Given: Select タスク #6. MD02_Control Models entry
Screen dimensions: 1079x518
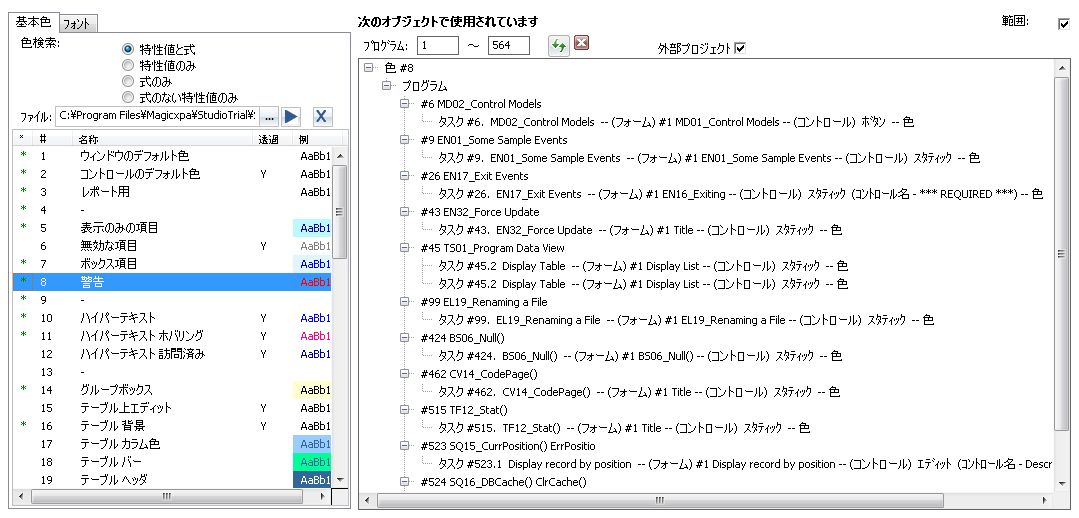Looking at the screenshot, I should pyautogui.click(x=676, y=122).
